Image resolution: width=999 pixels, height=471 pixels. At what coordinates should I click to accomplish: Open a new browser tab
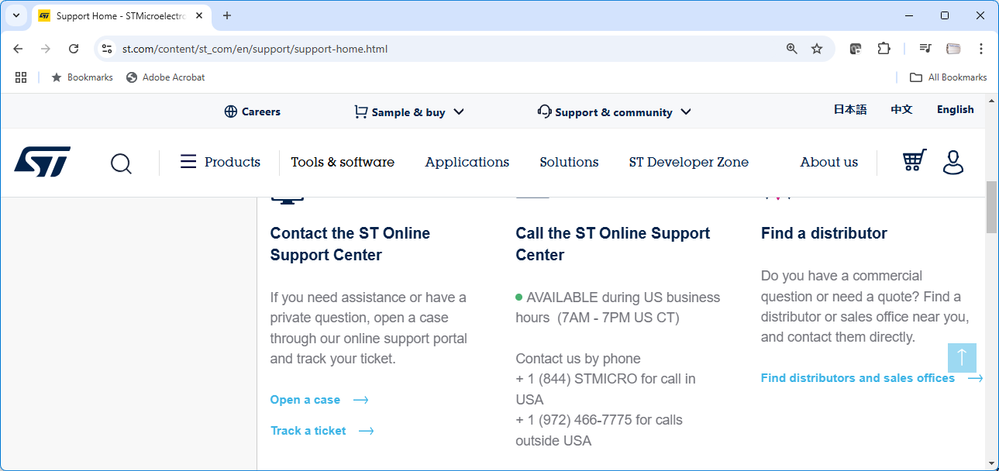(227, 15)
